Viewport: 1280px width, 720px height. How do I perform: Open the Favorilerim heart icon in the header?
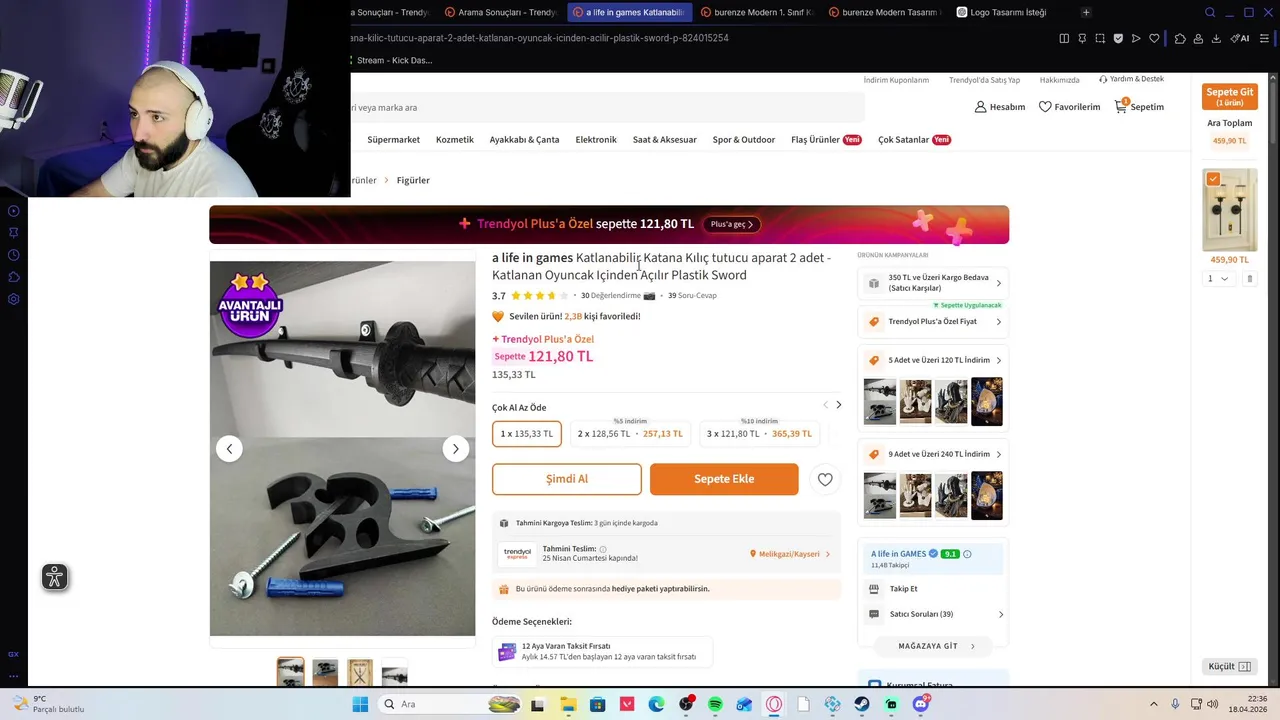click(1045, 107)
